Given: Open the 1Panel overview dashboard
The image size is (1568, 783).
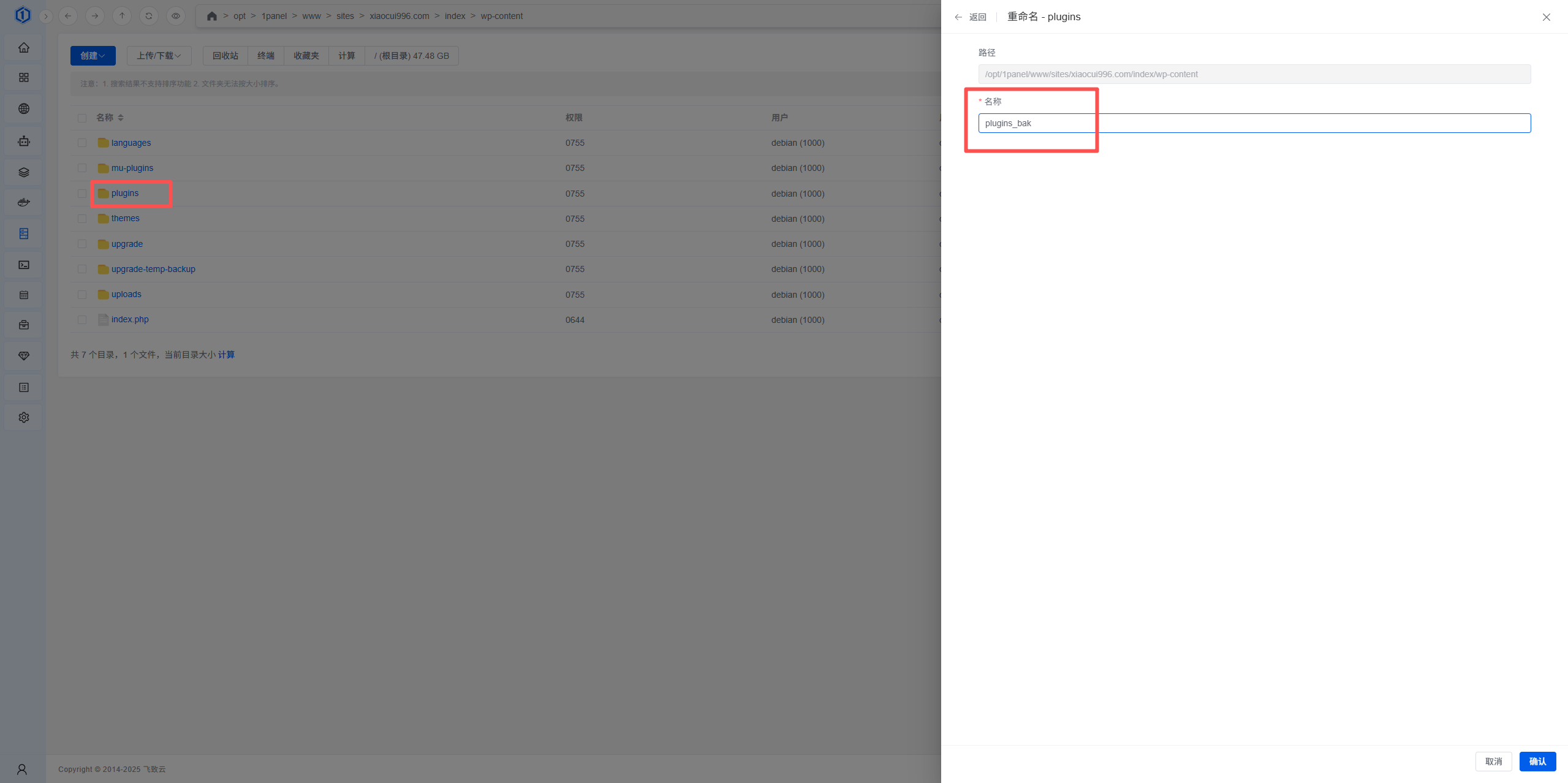Looking at the screenshot, I should tap(23, 47).
